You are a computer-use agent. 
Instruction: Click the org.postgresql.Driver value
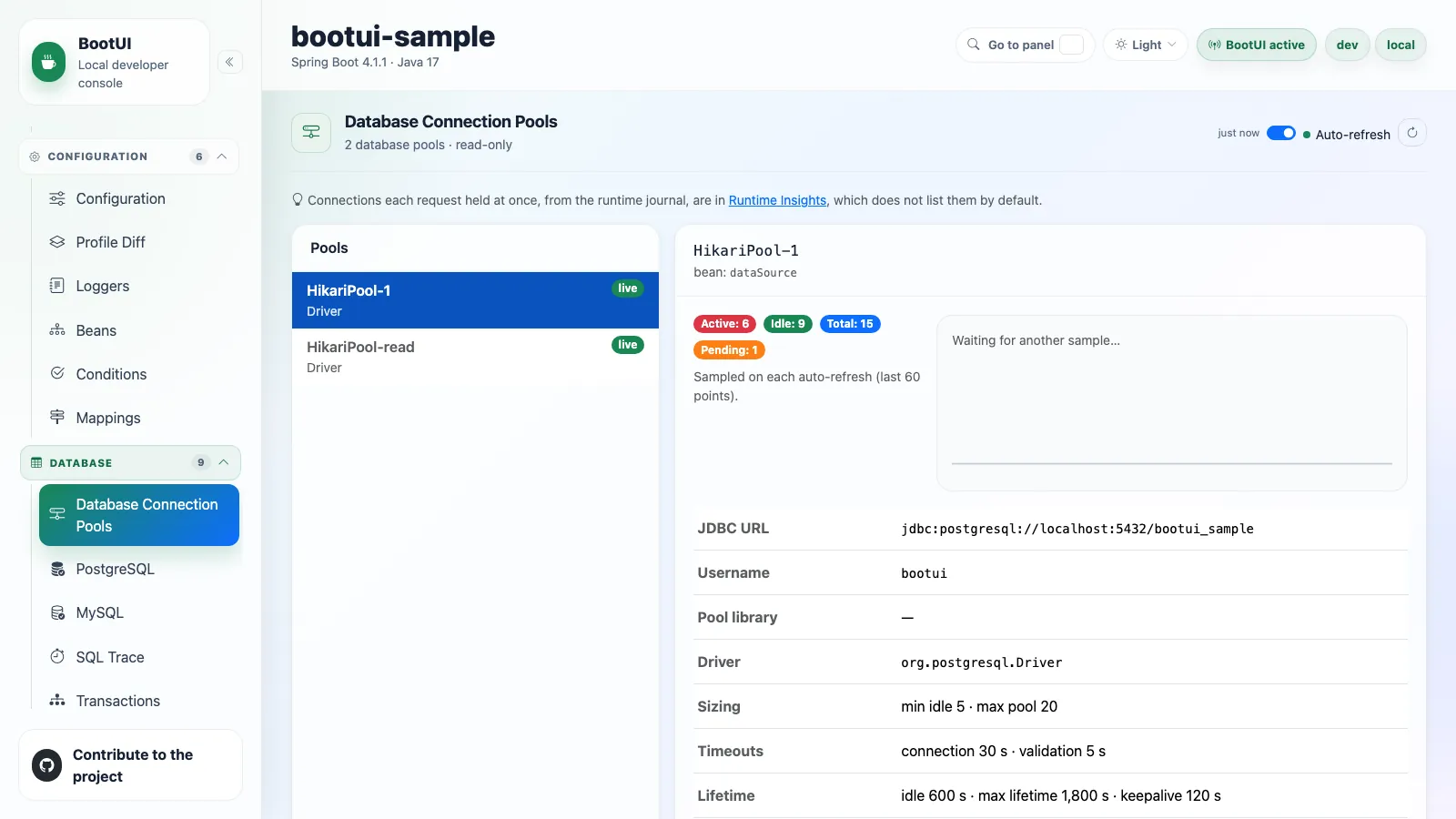click(x=982, y=662)
